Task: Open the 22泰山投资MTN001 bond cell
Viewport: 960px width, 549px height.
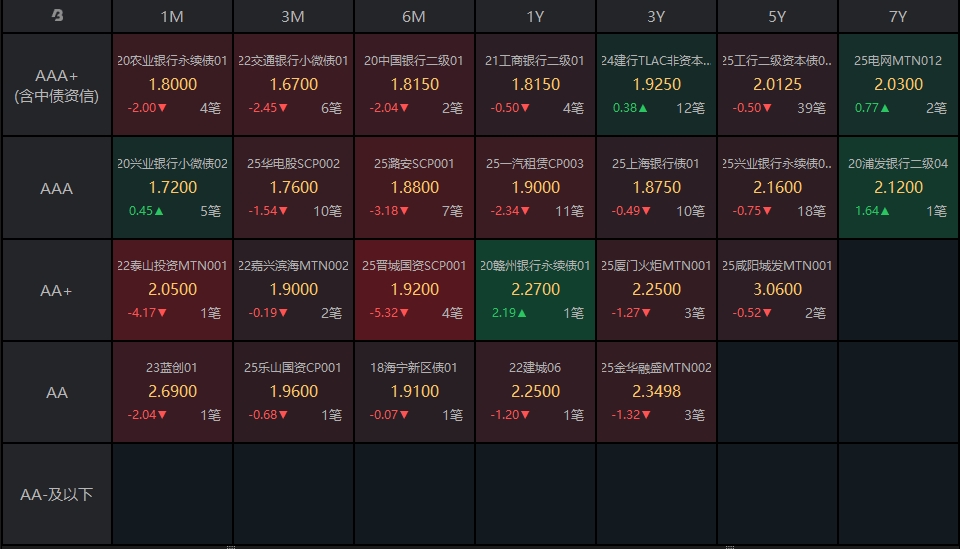Action: point(172,290)
